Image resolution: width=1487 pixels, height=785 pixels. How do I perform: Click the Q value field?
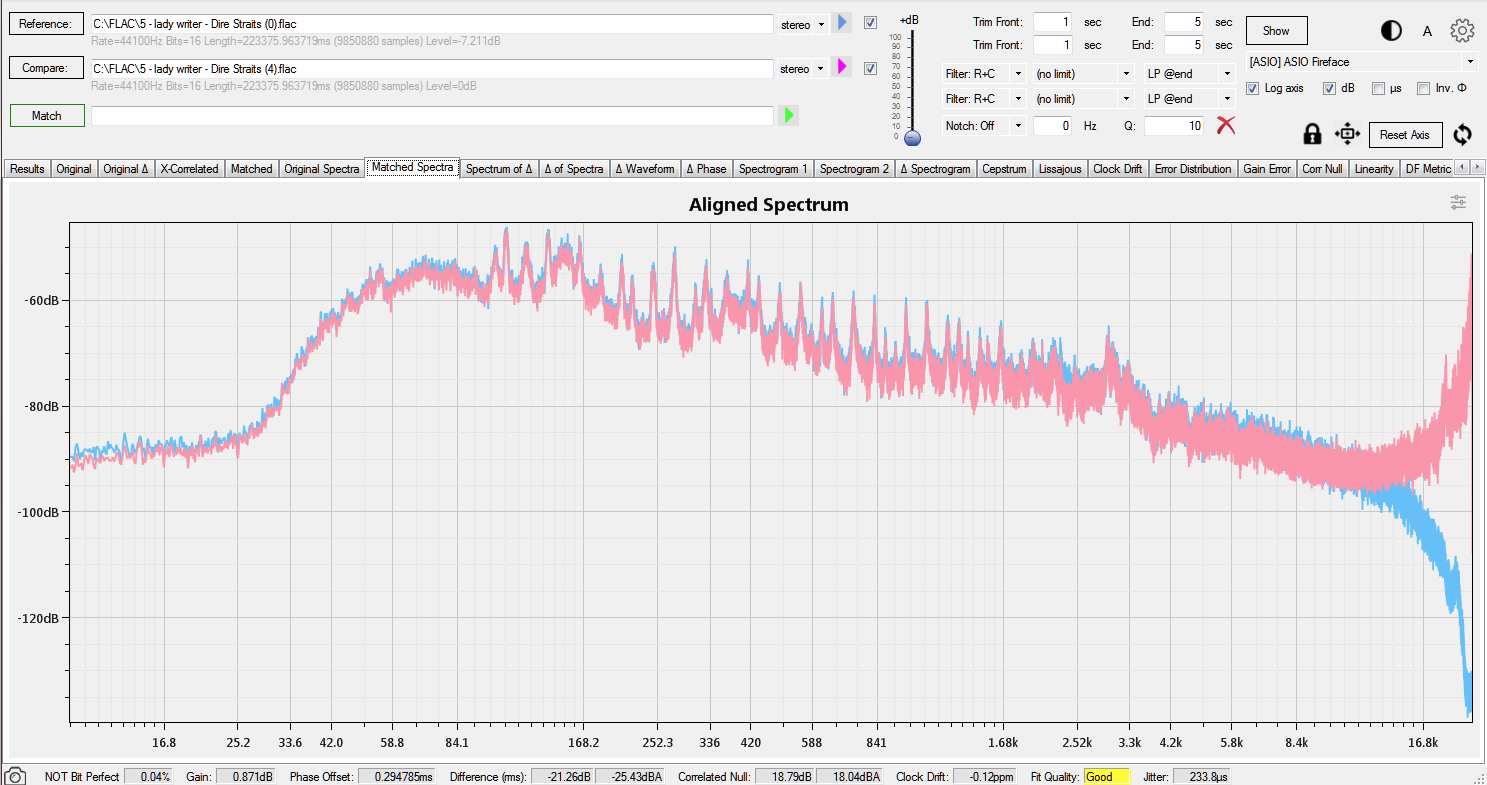(x=1174, y=126)
